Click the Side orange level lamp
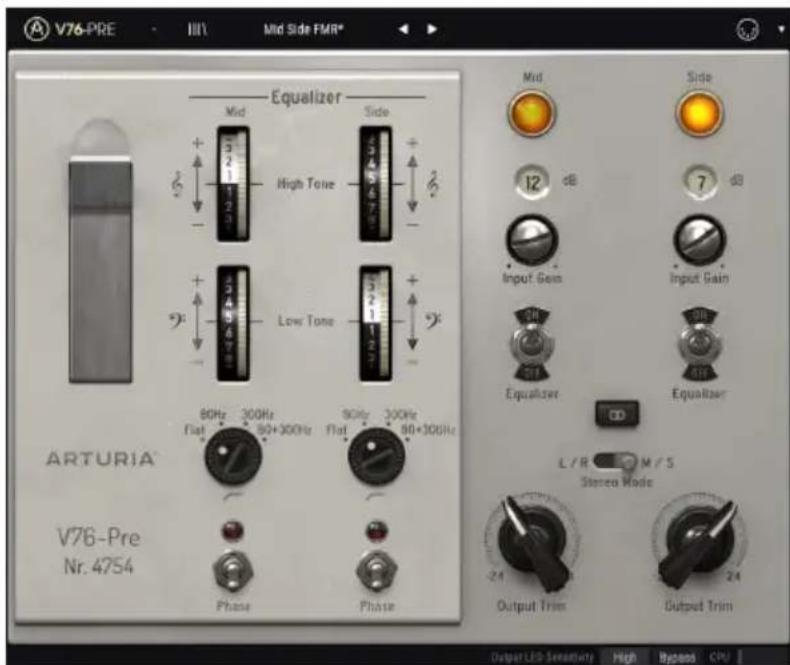790x665 pixels. click(x=699, y=114)
